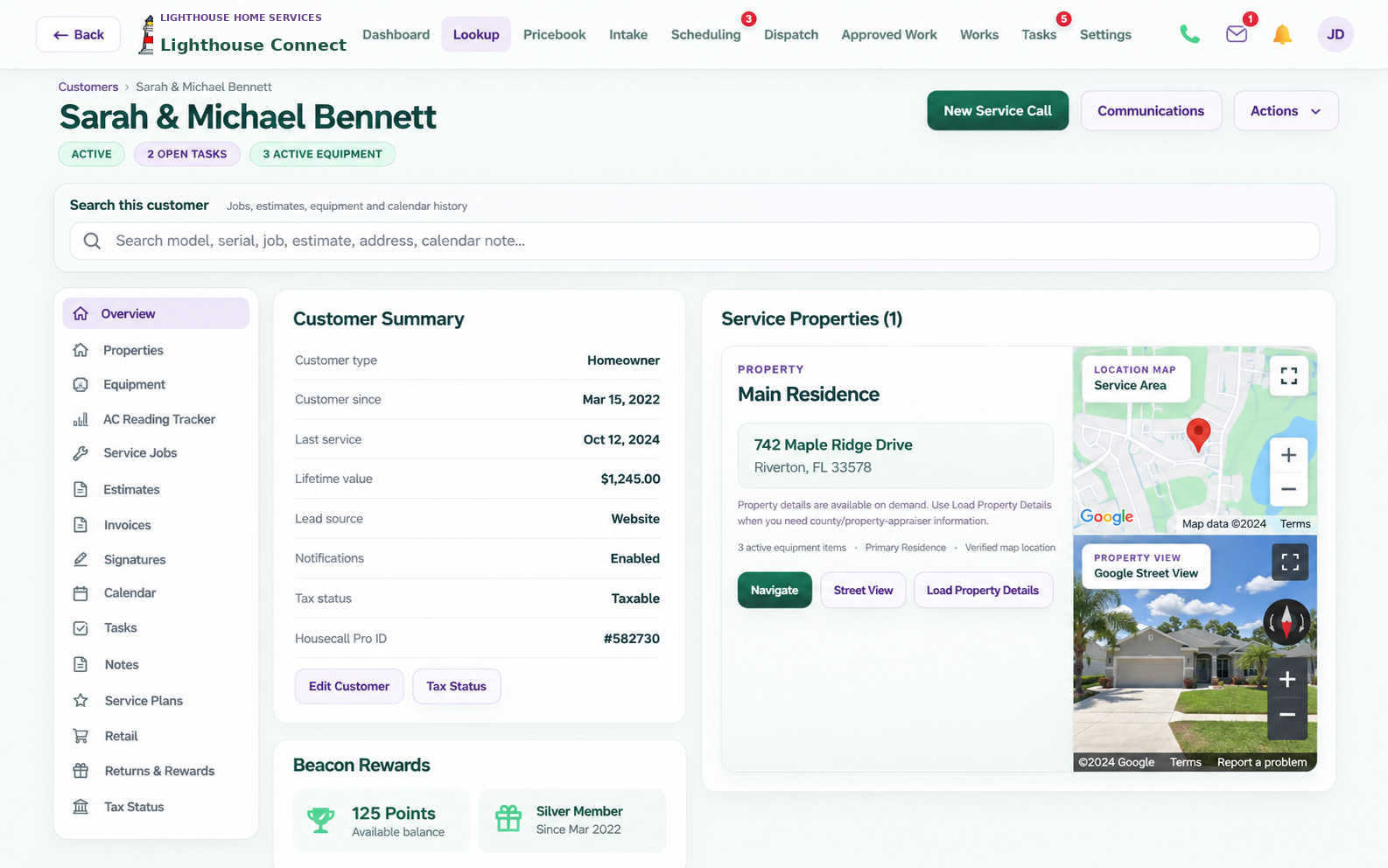Select the Lookup nav tab
Image resolution: width=1388 pixels, height=868 pixels.
476,34
